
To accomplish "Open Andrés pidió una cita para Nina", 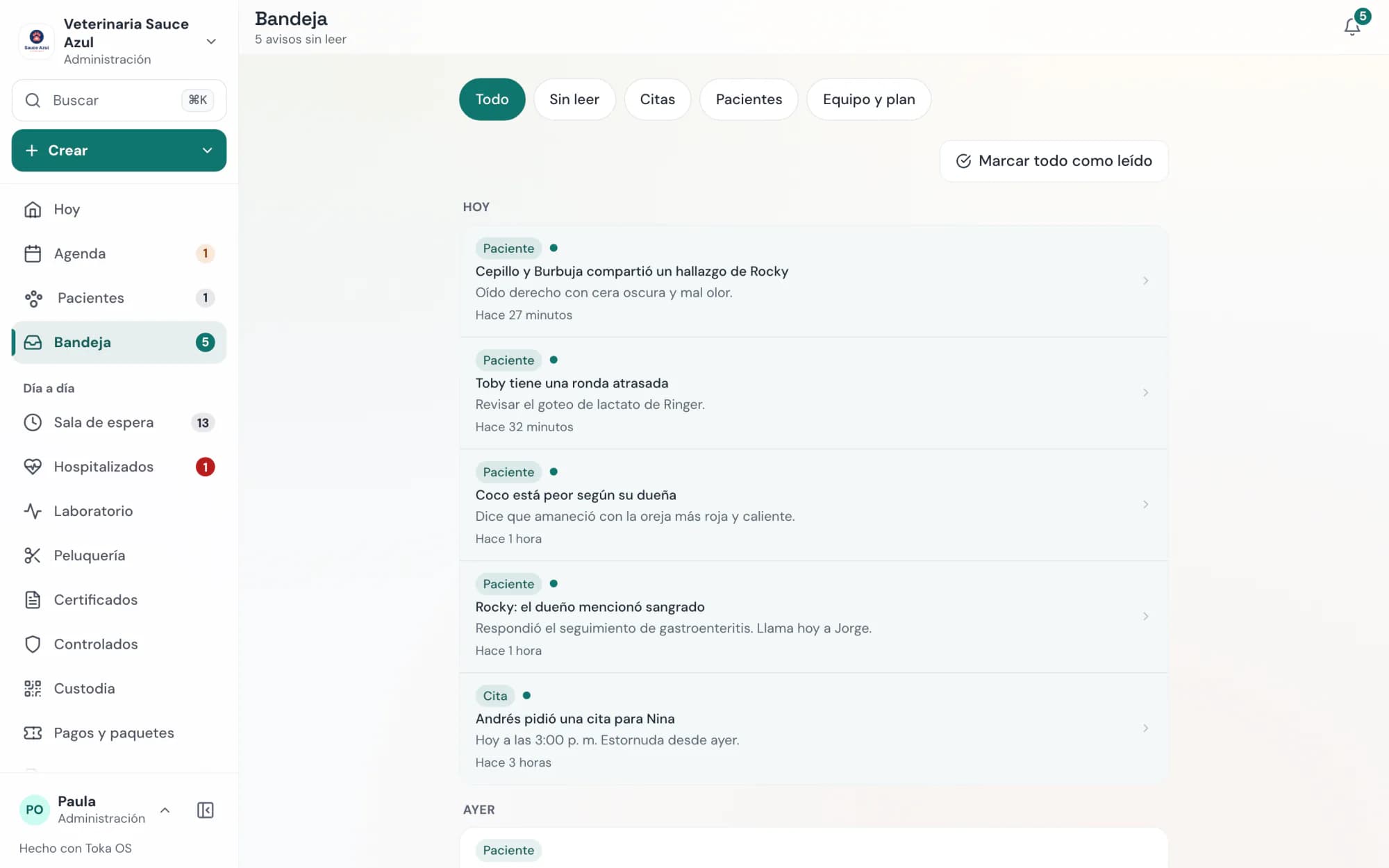I will click(813, 728).
